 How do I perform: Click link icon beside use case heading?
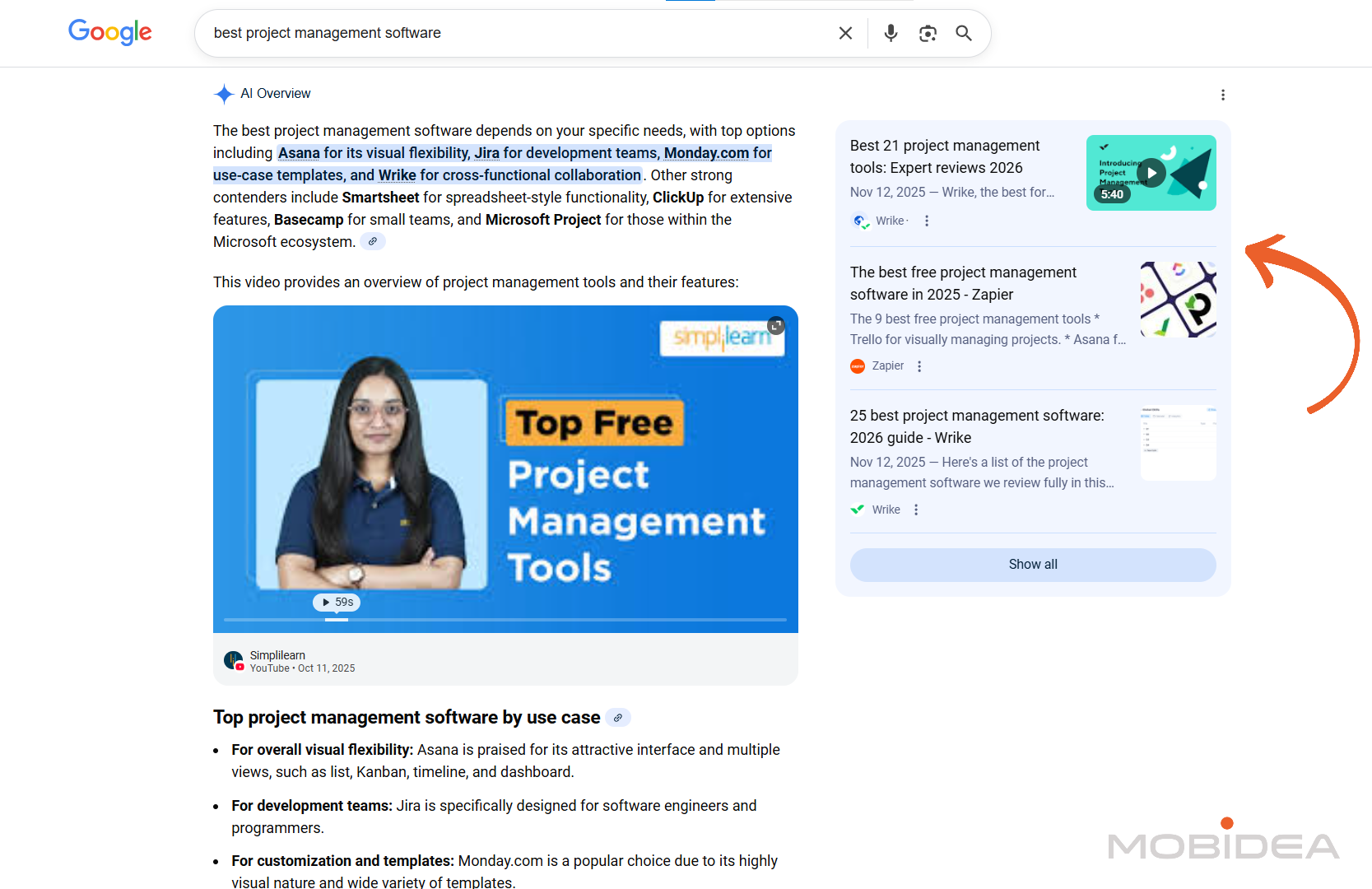click(618, 718)
